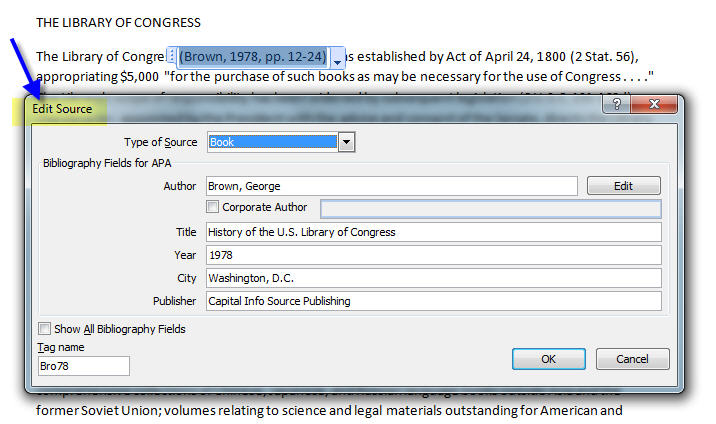Click the Year field showing 1978
Viewport: 716px width, 424px height.
[x=433, y=255]
